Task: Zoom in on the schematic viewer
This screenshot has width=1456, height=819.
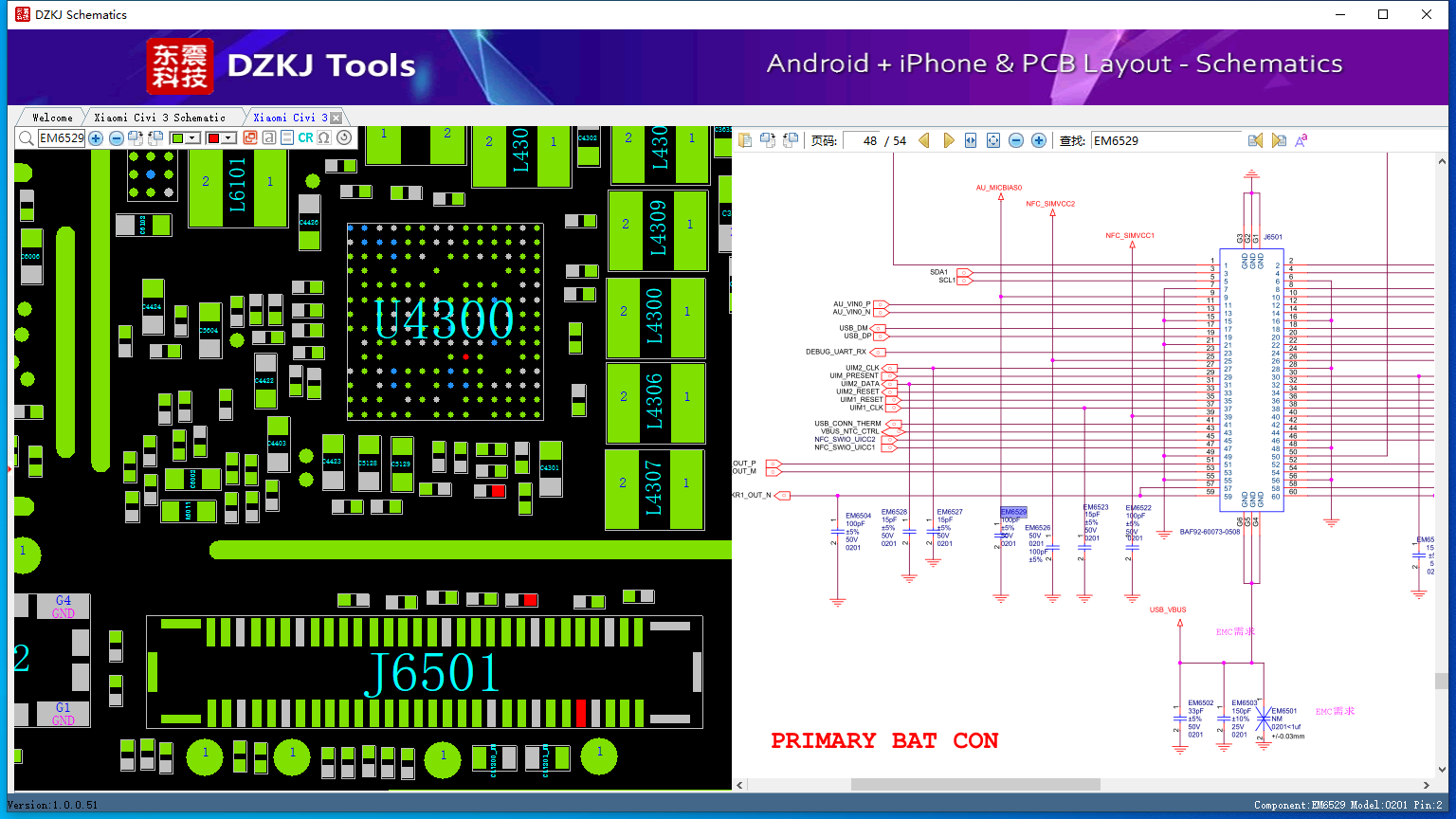Action: coord(1039,140)
